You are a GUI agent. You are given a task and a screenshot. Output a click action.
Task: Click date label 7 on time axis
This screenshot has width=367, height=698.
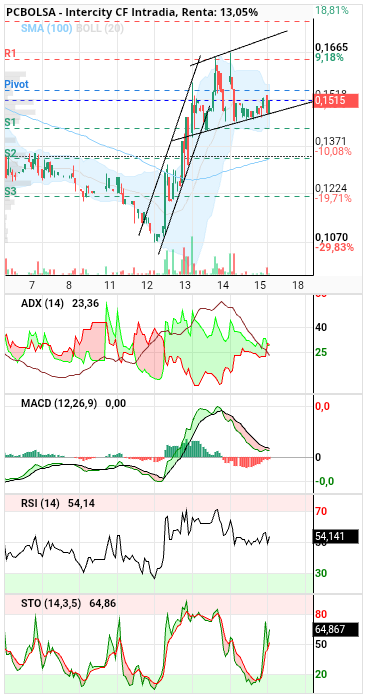[x=31, y=285]
